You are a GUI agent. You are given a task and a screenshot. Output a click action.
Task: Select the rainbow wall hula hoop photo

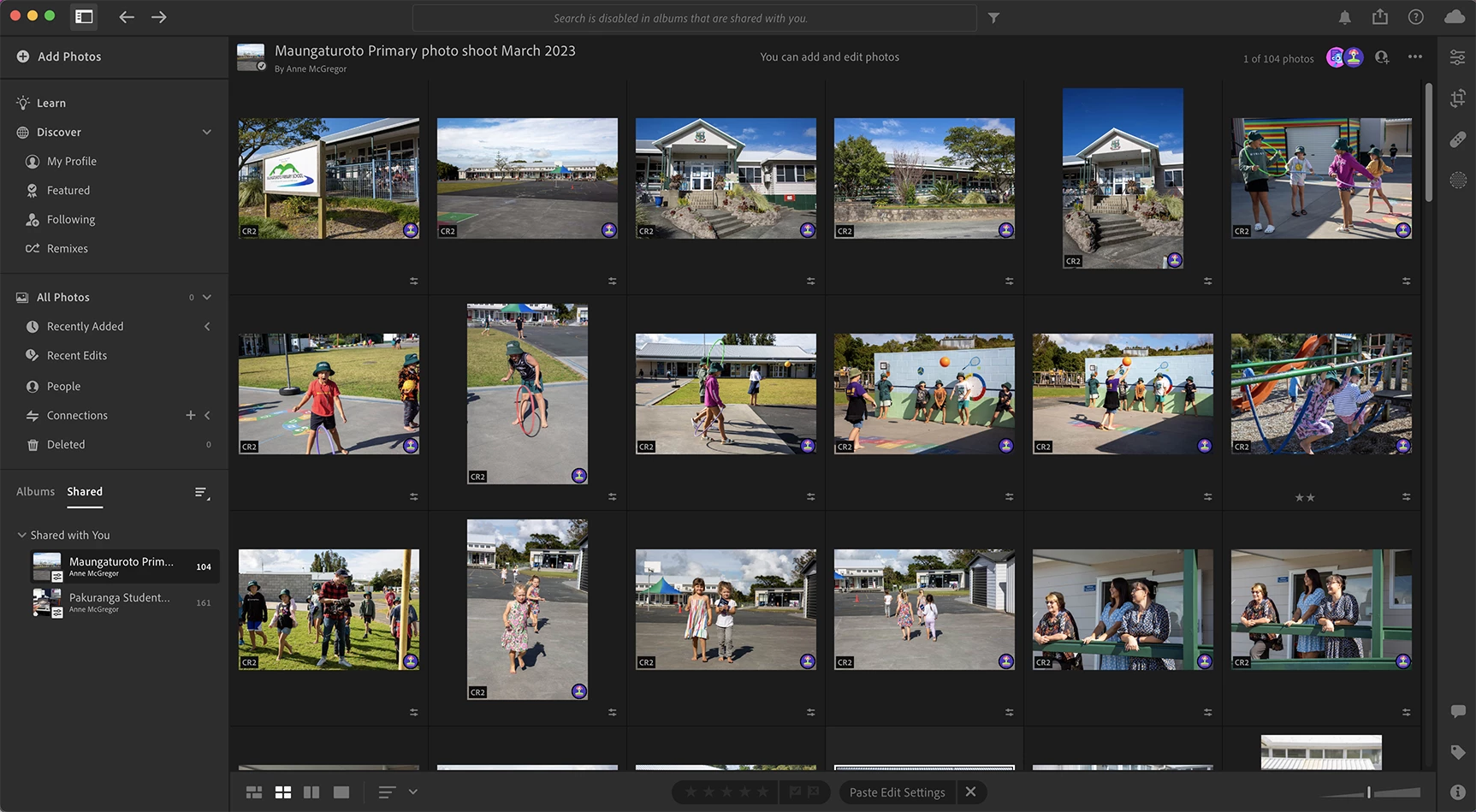tap(1321, 178)
